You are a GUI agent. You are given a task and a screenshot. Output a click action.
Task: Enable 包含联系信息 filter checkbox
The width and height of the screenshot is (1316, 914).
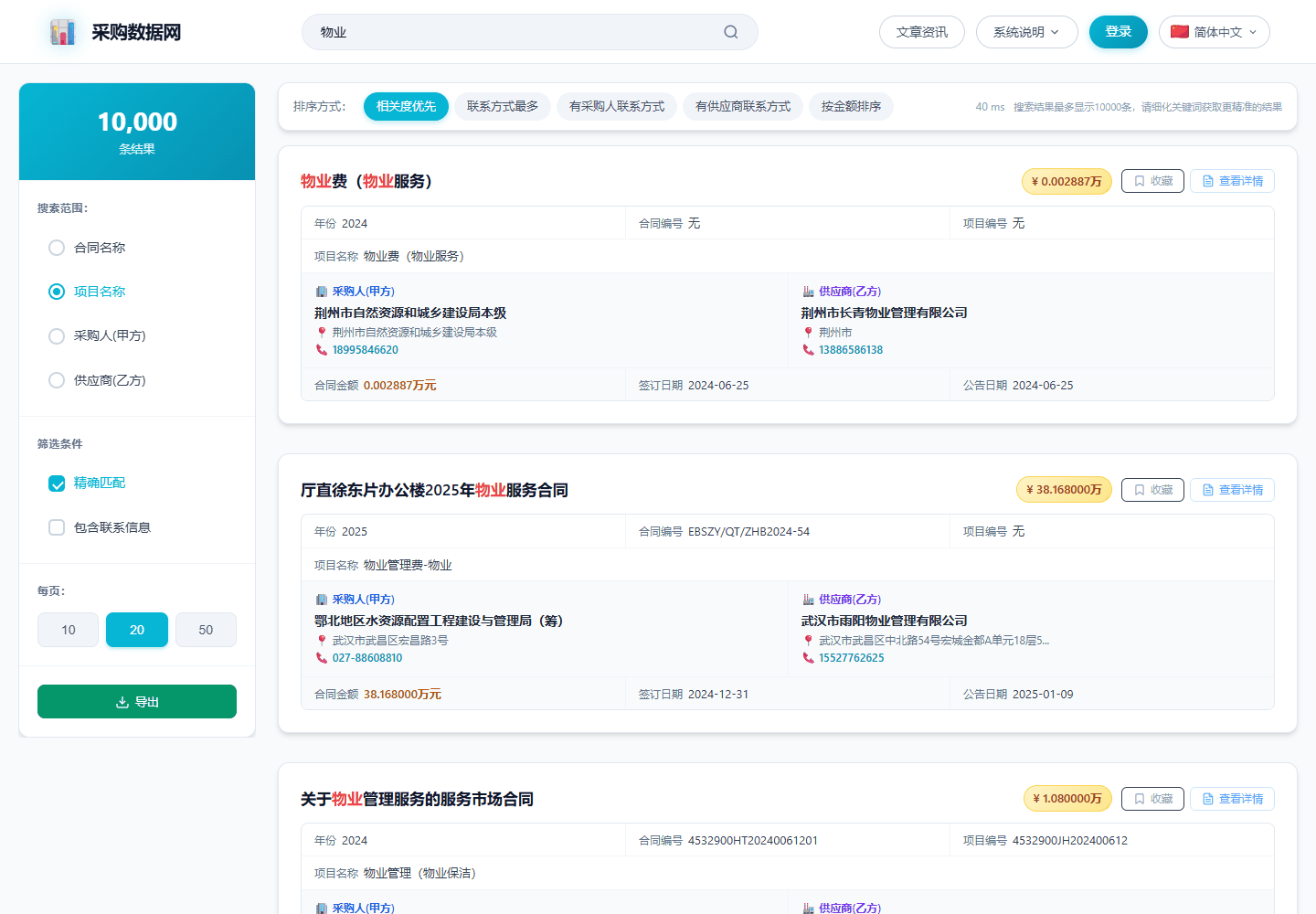(57, 527)
